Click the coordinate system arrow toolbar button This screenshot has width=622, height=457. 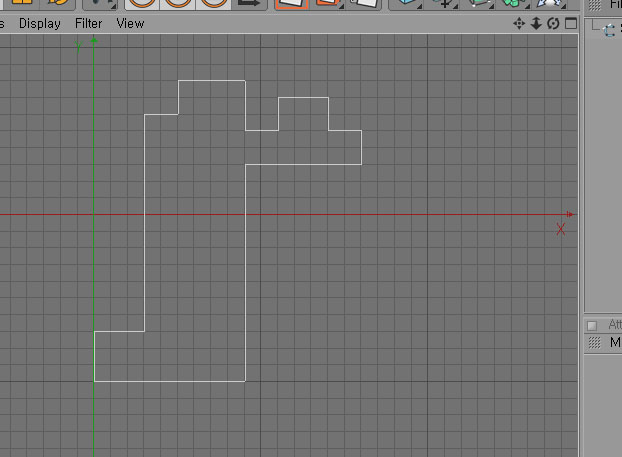[x=249, y=4]
